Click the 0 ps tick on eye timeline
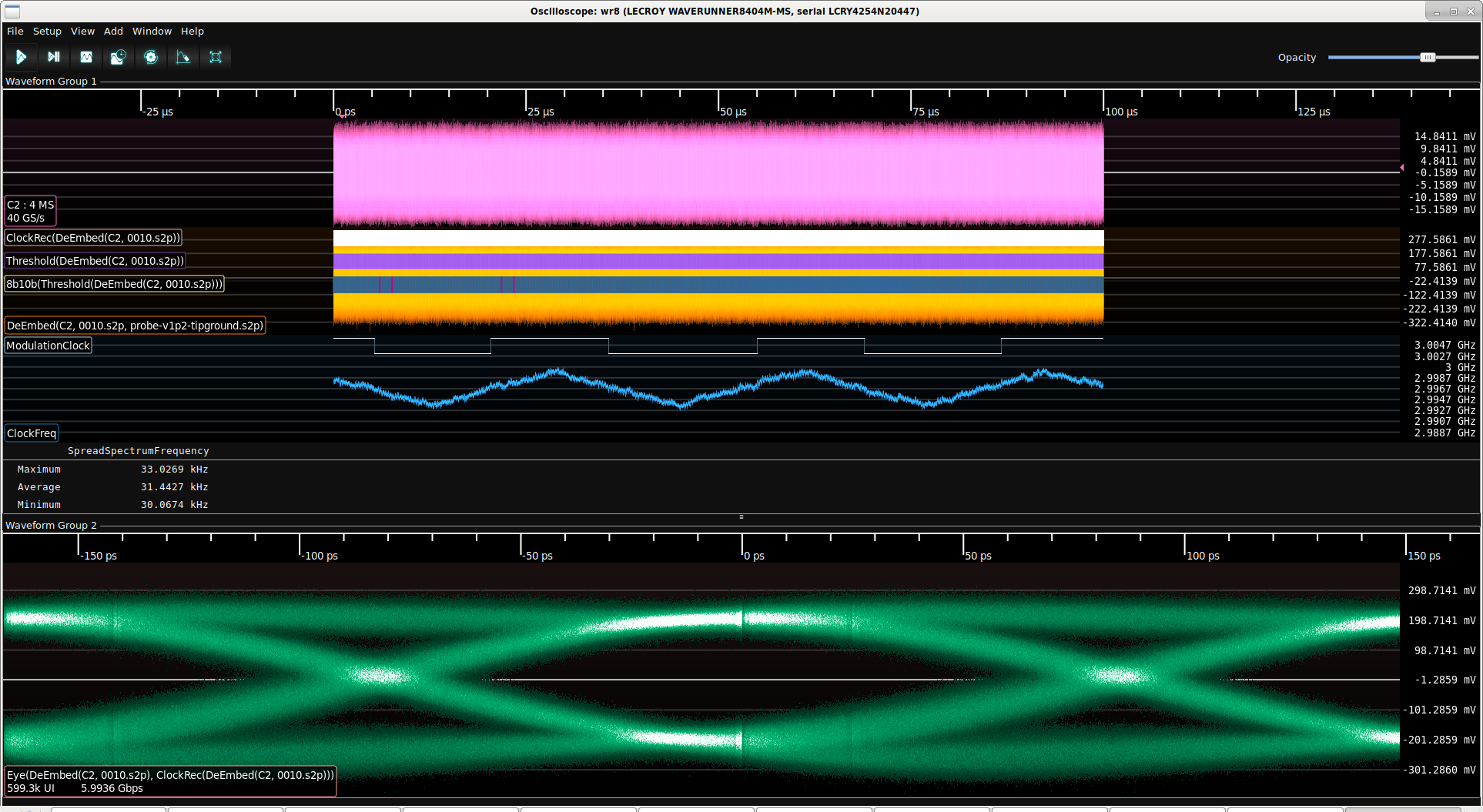This screenshot has width=1483, height=812. 754,556
